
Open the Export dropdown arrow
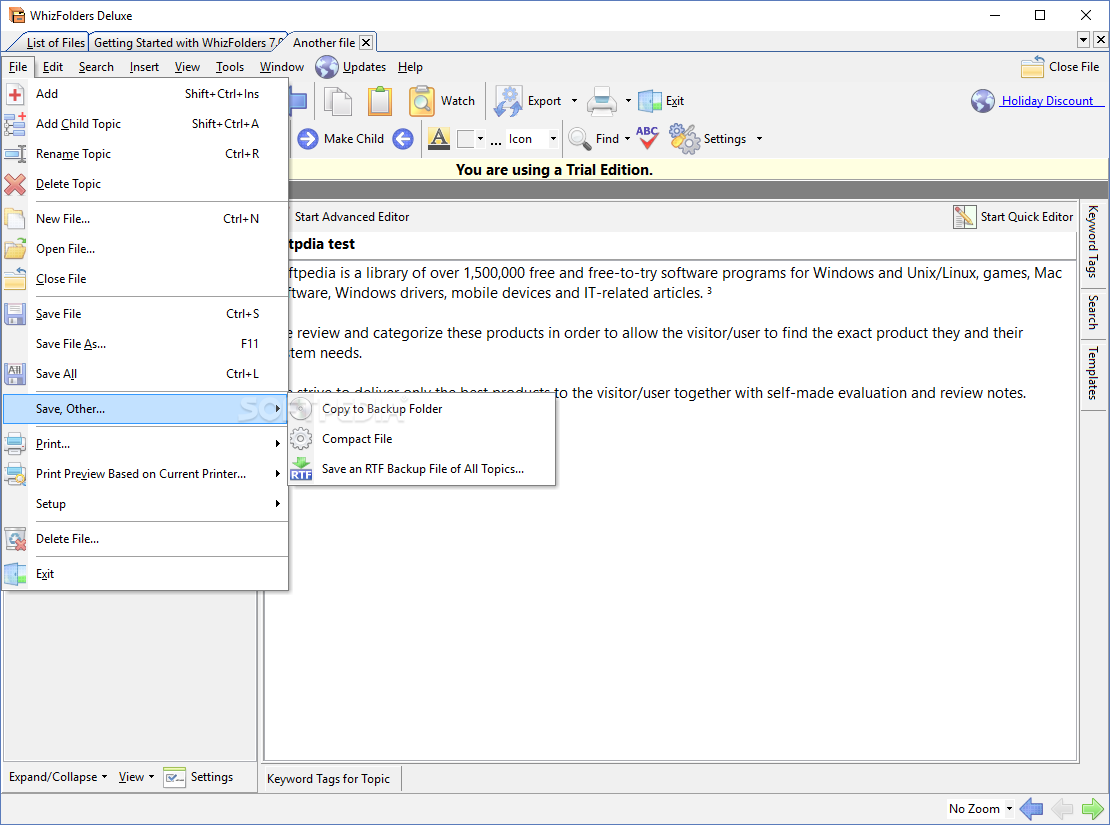[574, 101]
